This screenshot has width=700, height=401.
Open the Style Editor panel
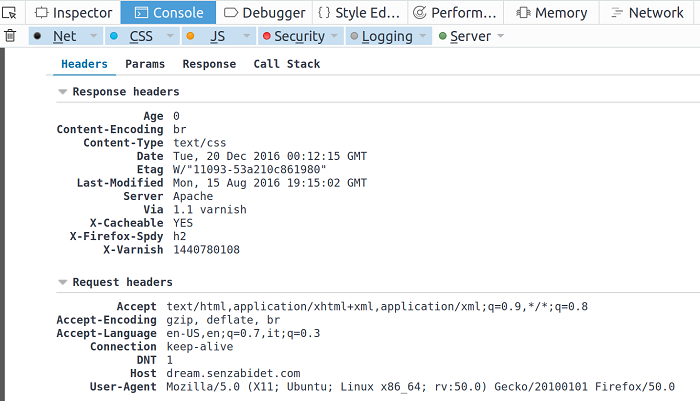358,13
